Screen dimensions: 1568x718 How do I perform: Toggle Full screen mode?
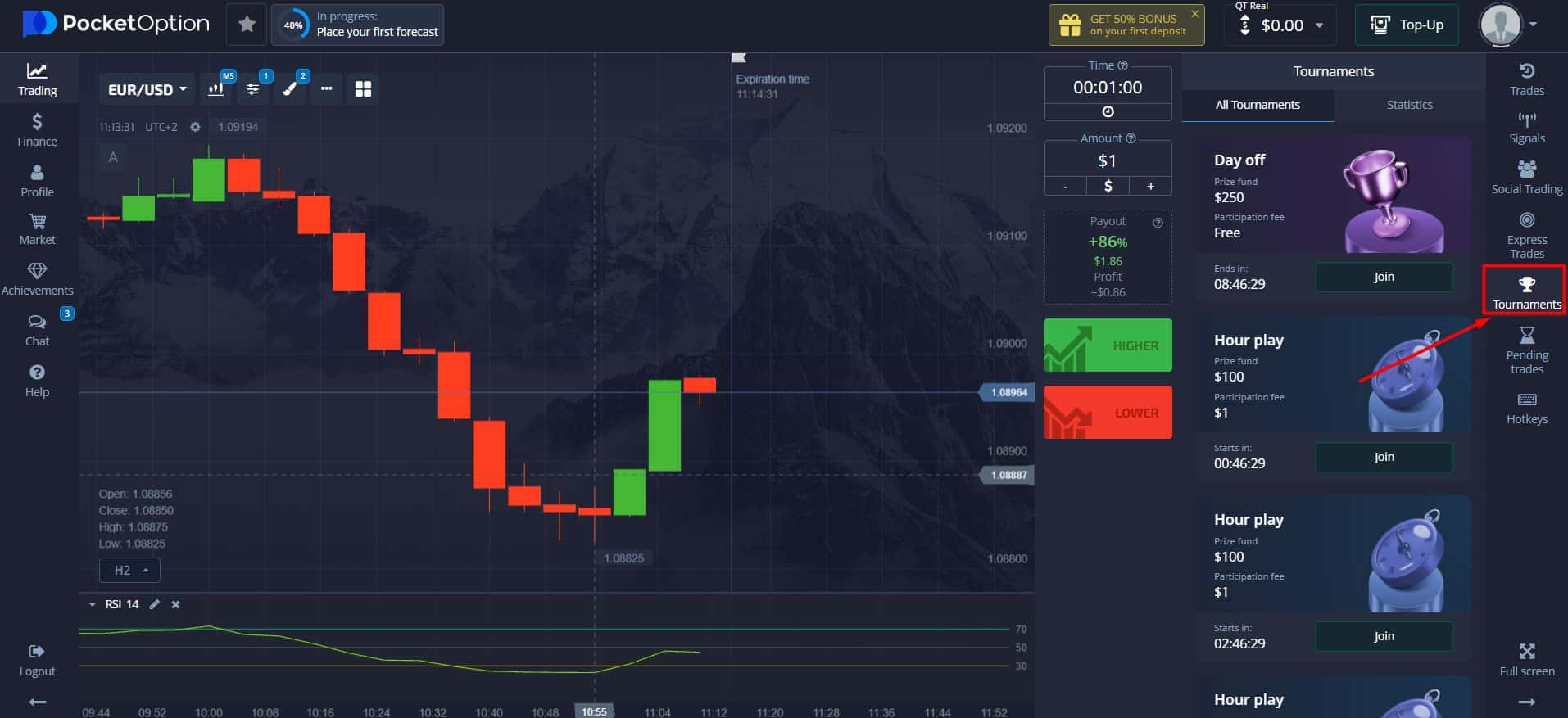click(x=1527, y=660)
